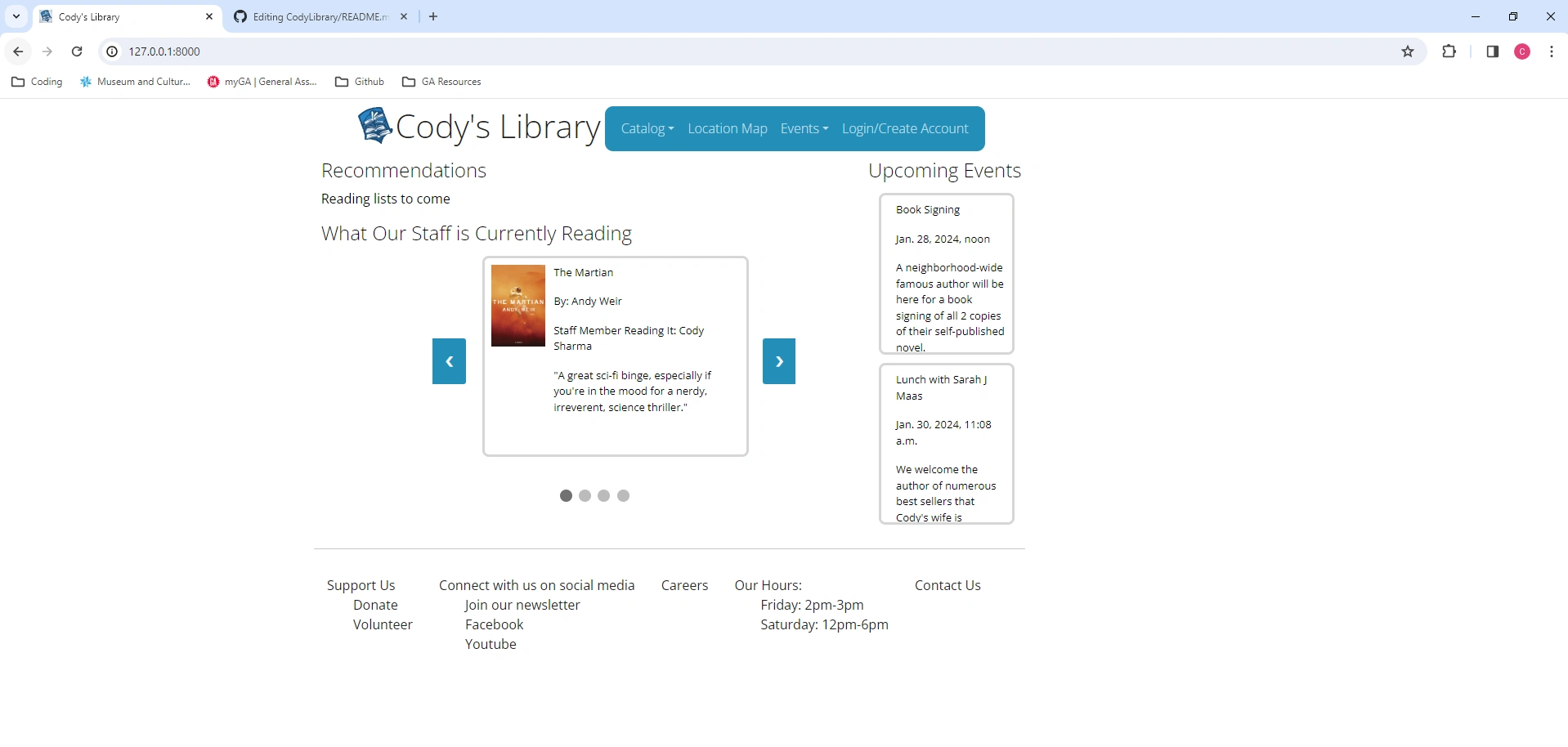Screen dimensions: 1568x747
Task: Open the Facebook footer link
Action: coord(495,624)
